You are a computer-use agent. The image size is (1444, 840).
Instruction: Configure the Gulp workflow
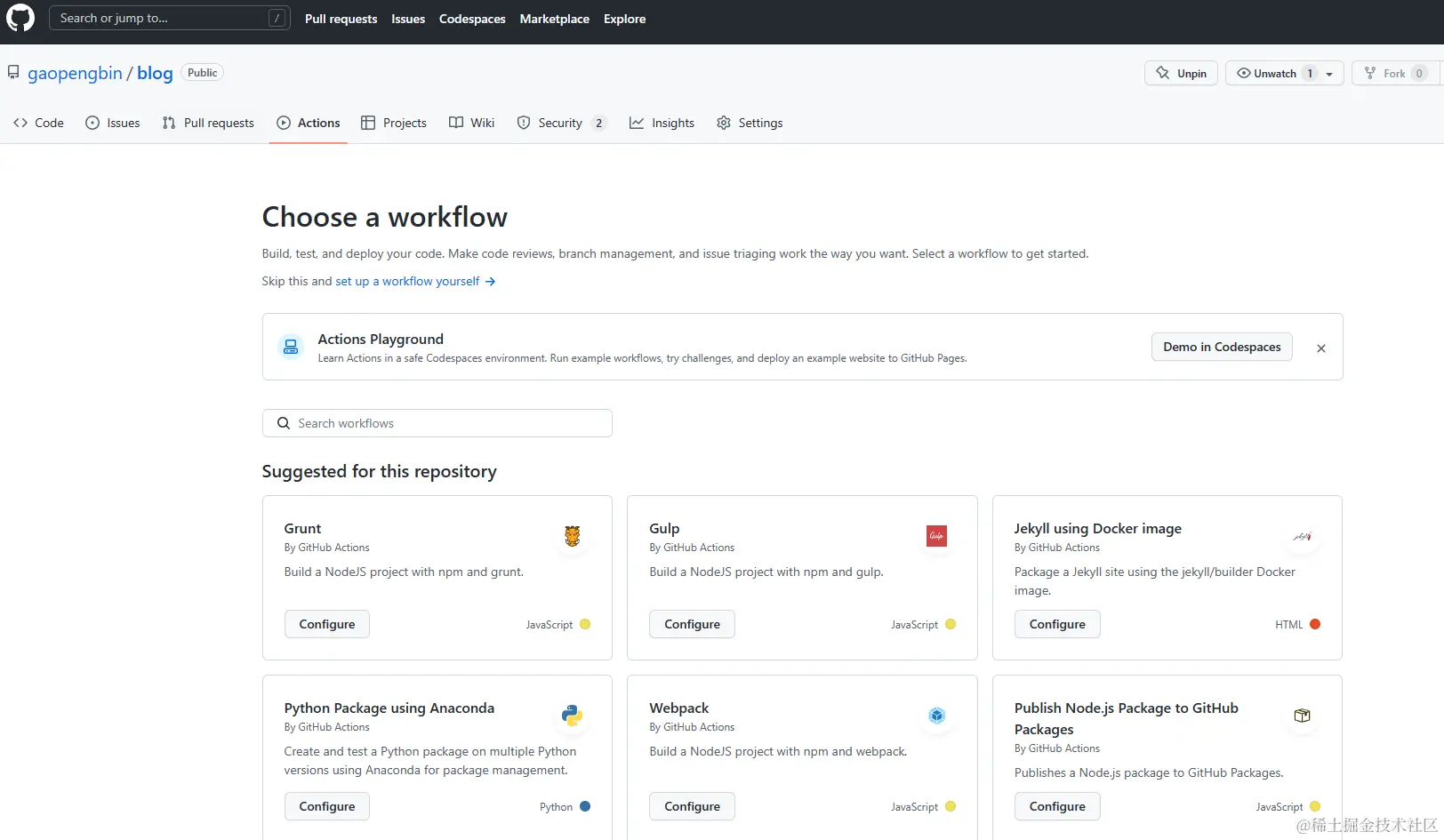[x=692, y=624]
